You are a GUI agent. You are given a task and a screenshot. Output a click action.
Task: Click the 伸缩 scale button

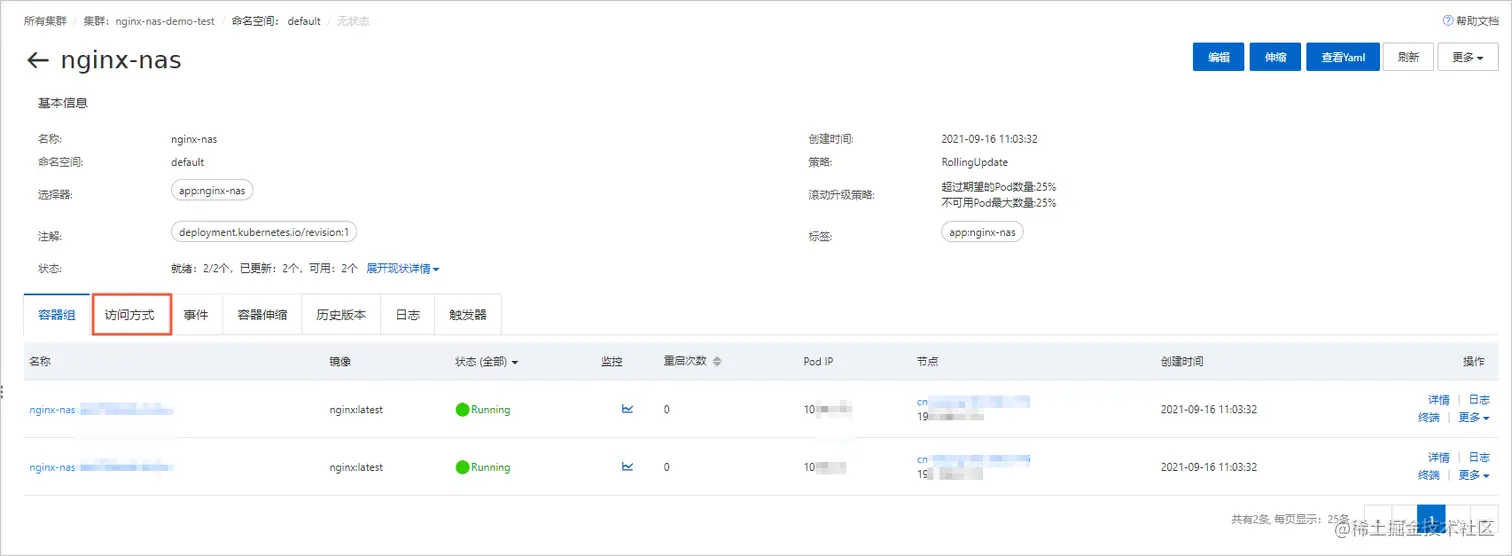point(1275,57)
